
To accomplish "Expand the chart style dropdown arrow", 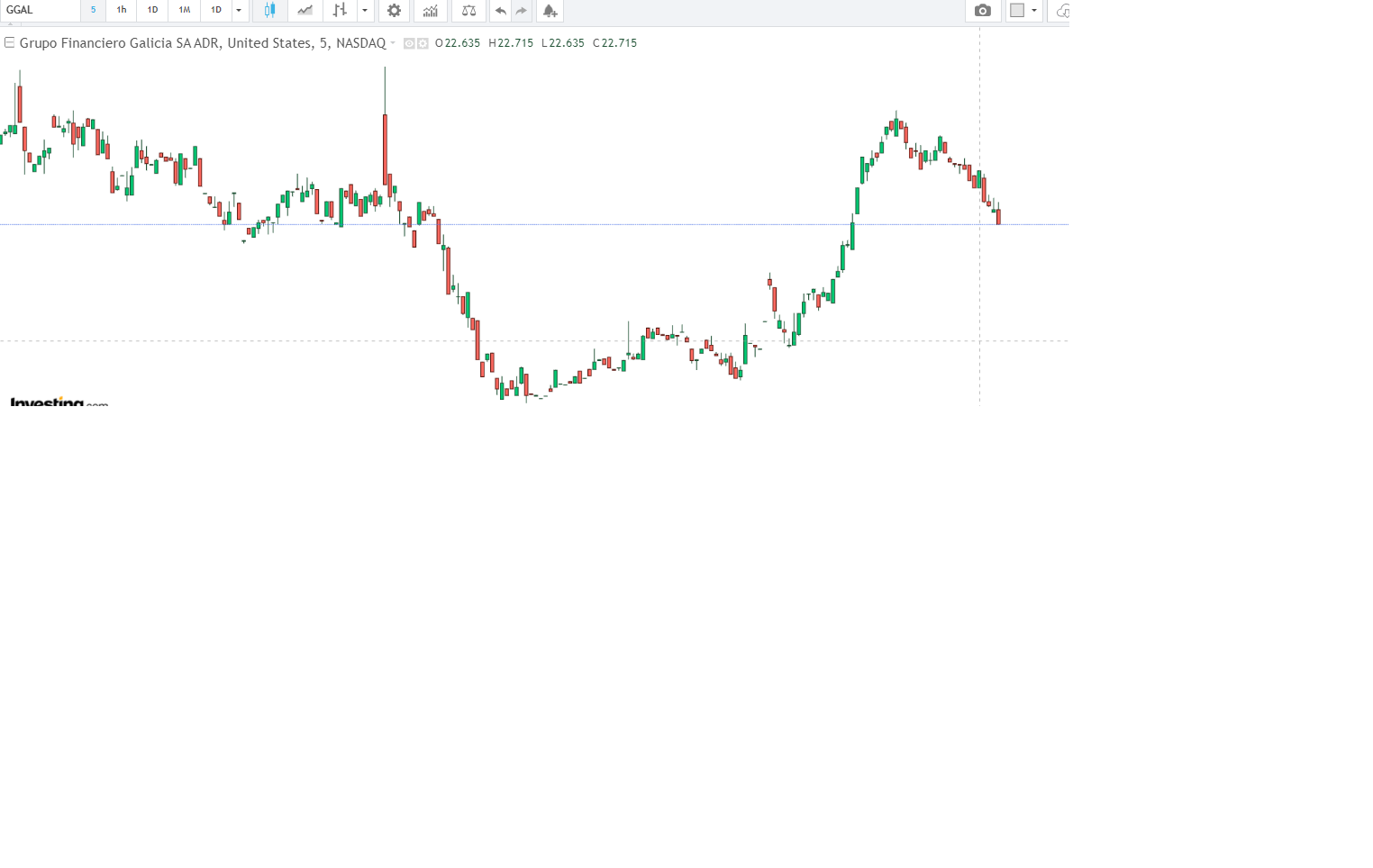I will tap(365, 11).
